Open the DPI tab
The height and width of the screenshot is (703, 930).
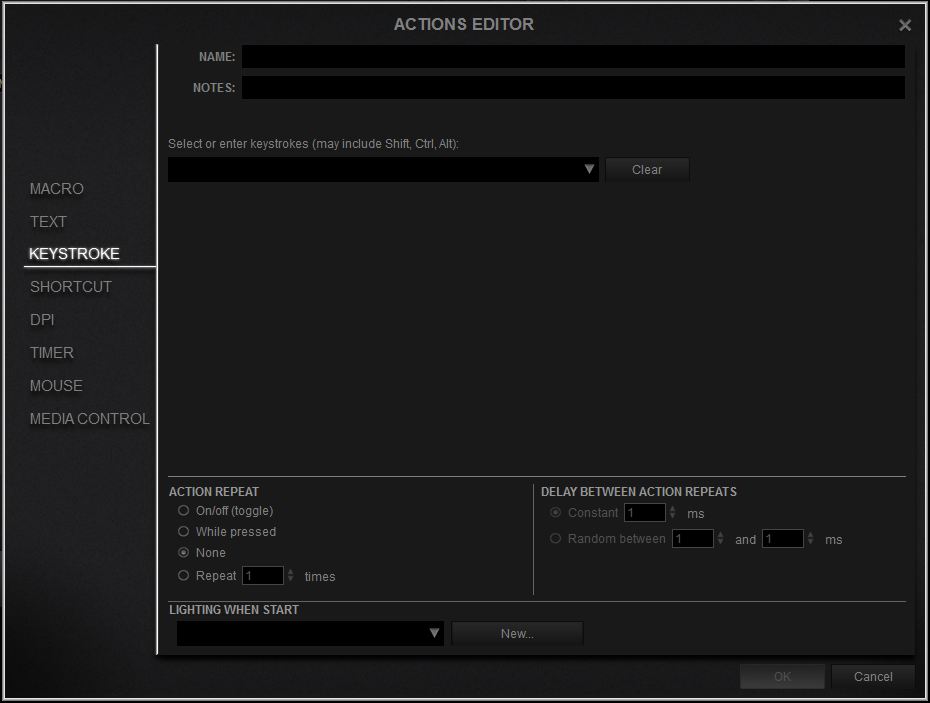point(42,320)
